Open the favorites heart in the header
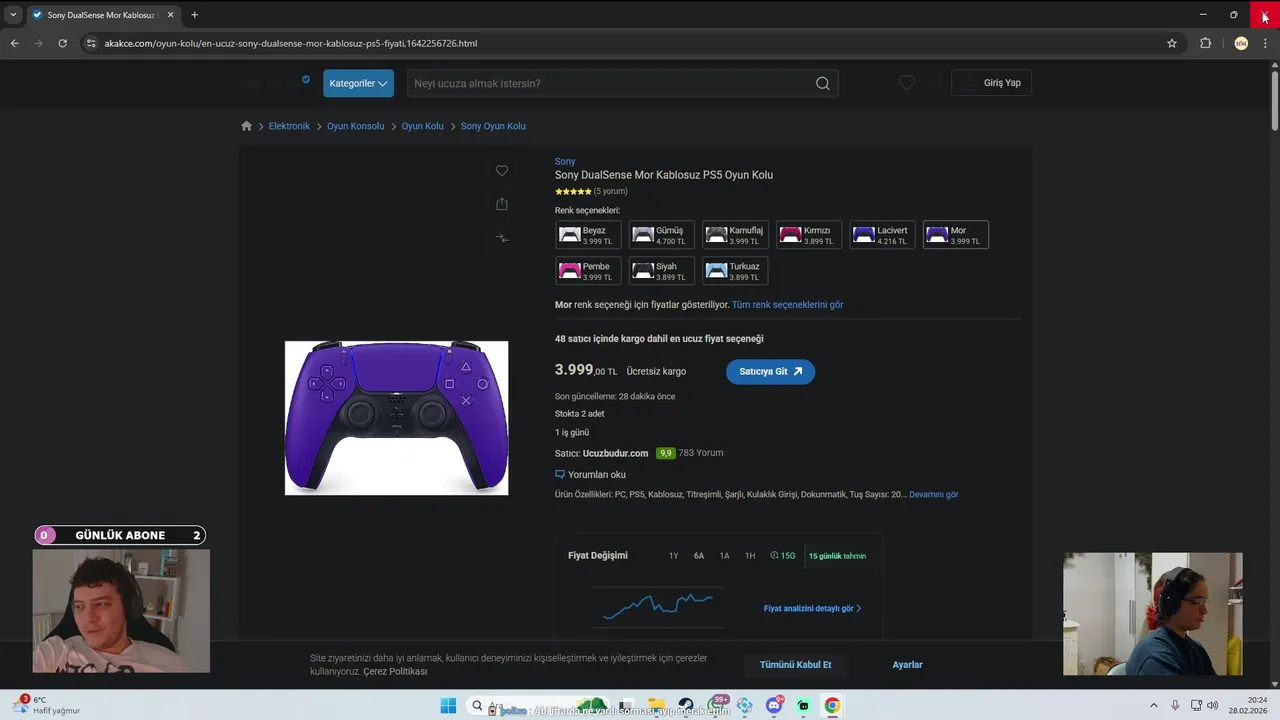Screen dimensions: 1280x720 click(x=906, y=83)
